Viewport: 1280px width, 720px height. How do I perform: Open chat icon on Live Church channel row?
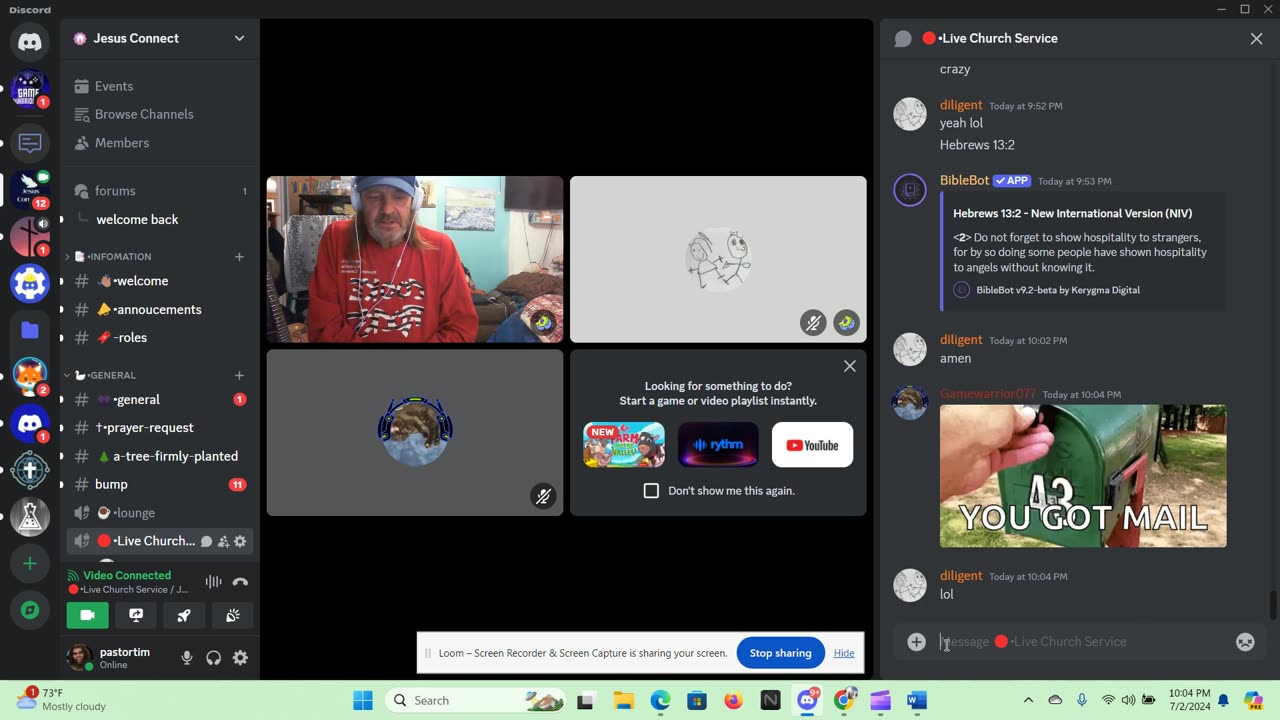coord(206,541)
